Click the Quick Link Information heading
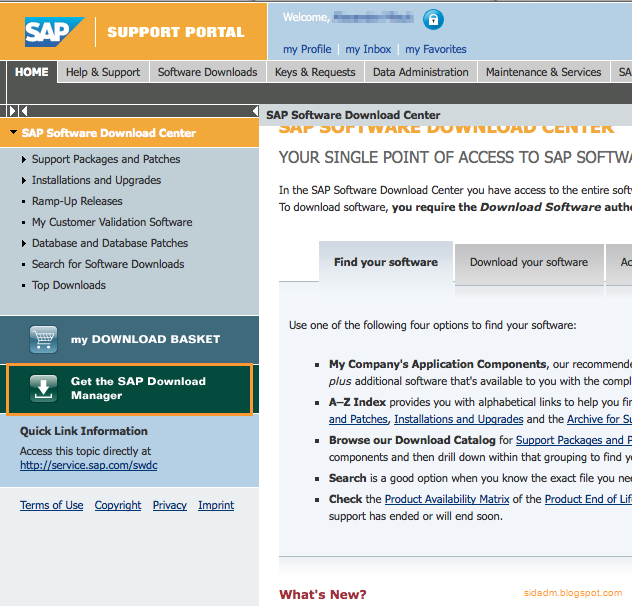This screenshot has width=632, height=606. (x=84, y=431)
